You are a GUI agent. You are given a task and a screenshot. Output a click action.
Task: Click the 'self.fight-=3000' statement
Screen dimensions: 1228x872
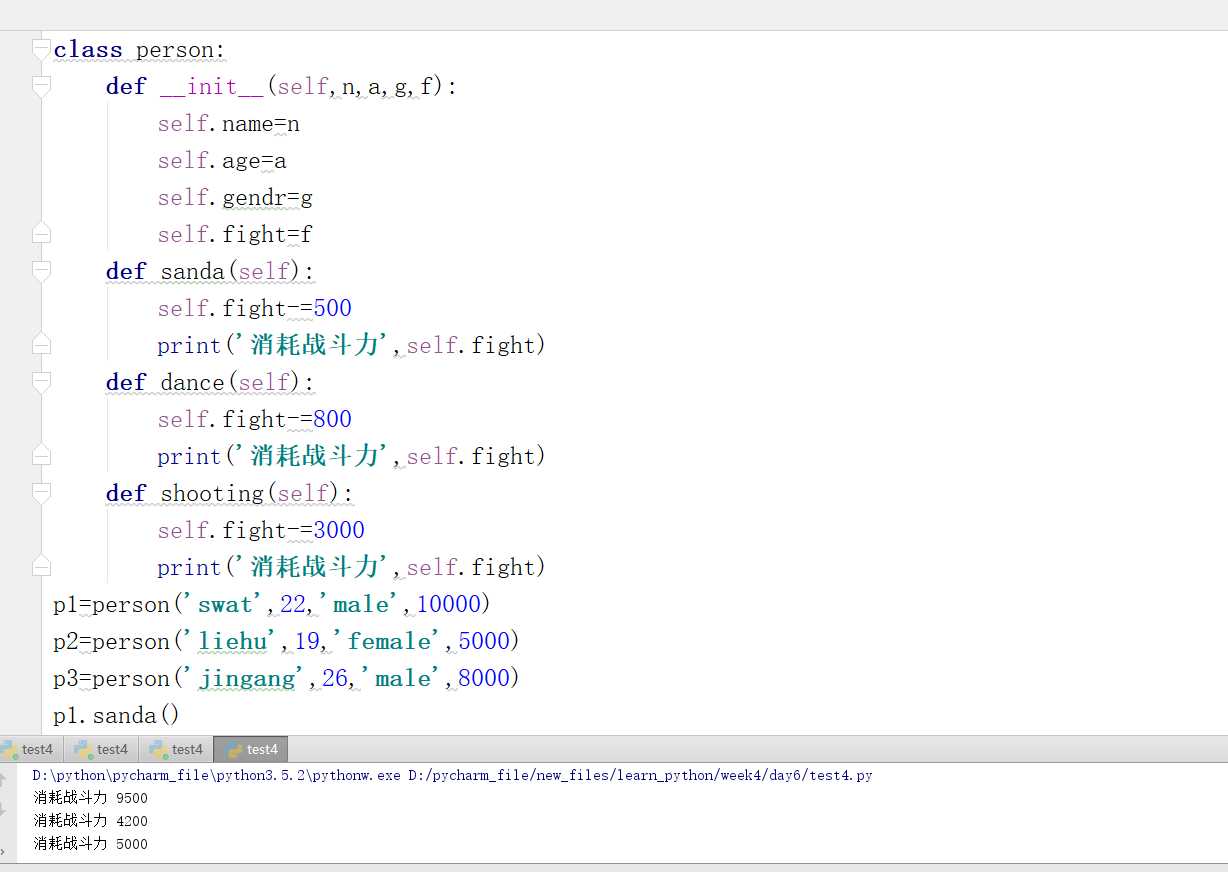coord(261,531)
